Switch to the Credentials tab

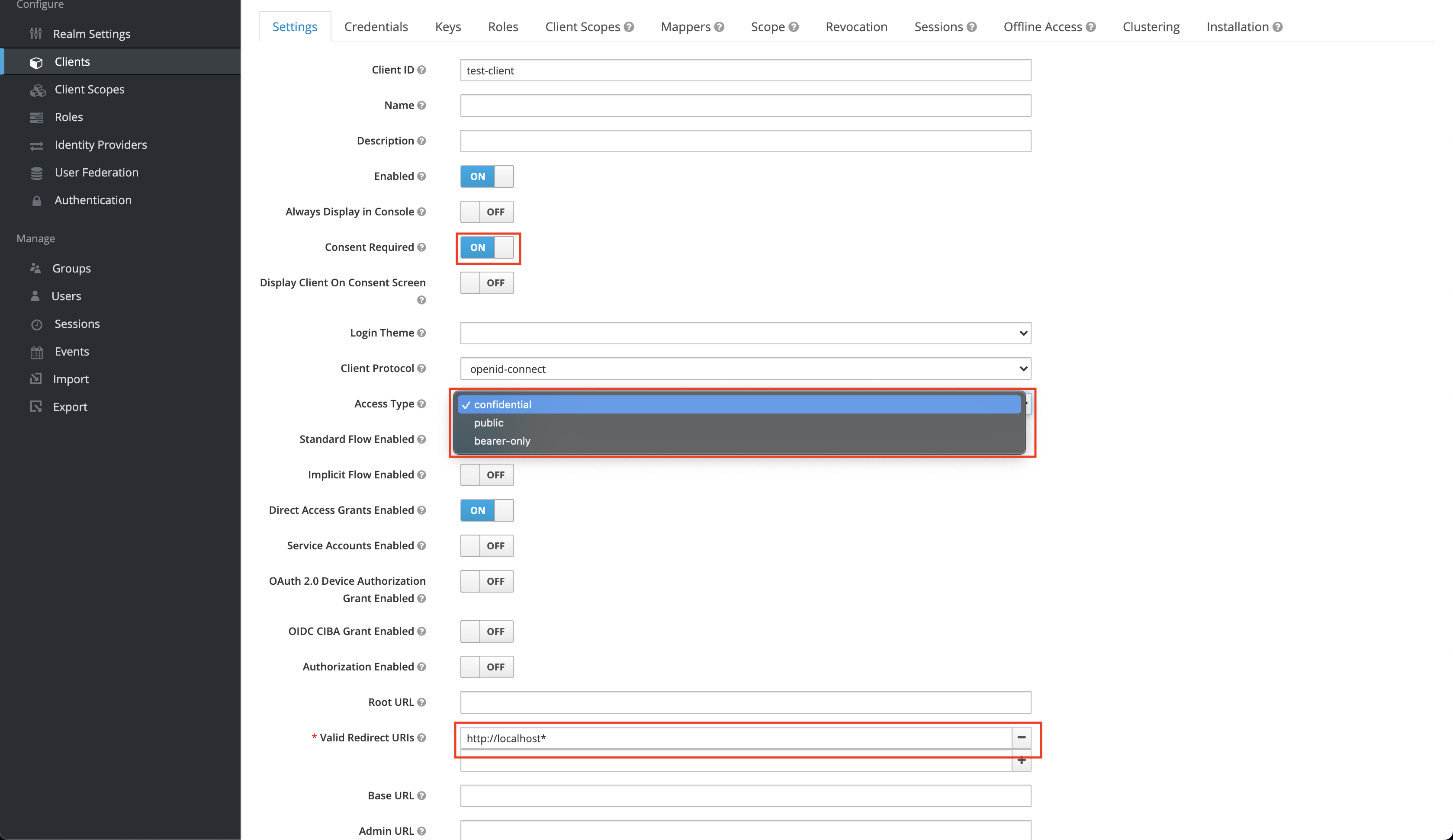[375, 26]
